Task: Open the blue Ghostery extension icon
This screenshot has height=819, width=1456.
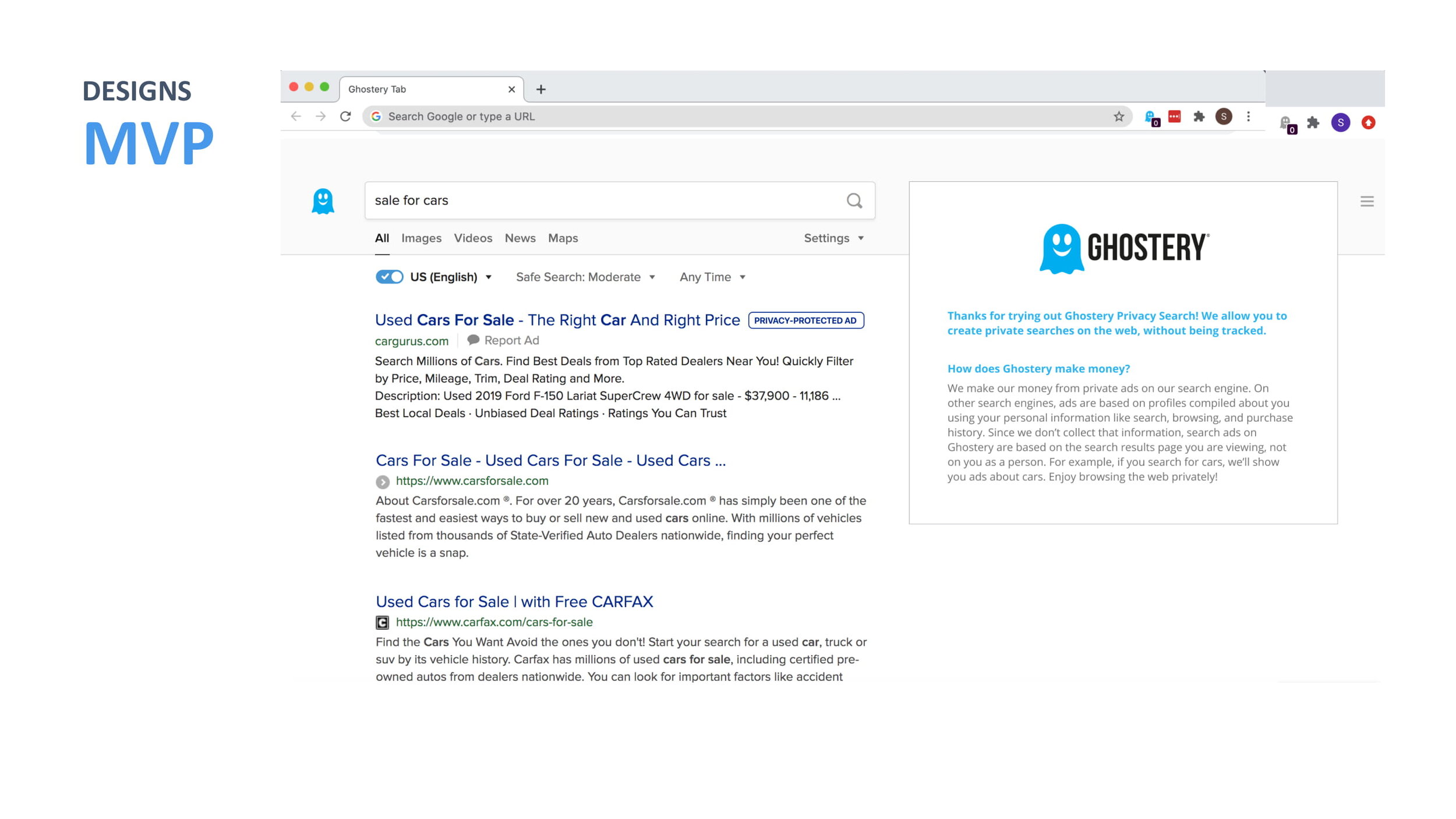Action: coord(1151,118)
